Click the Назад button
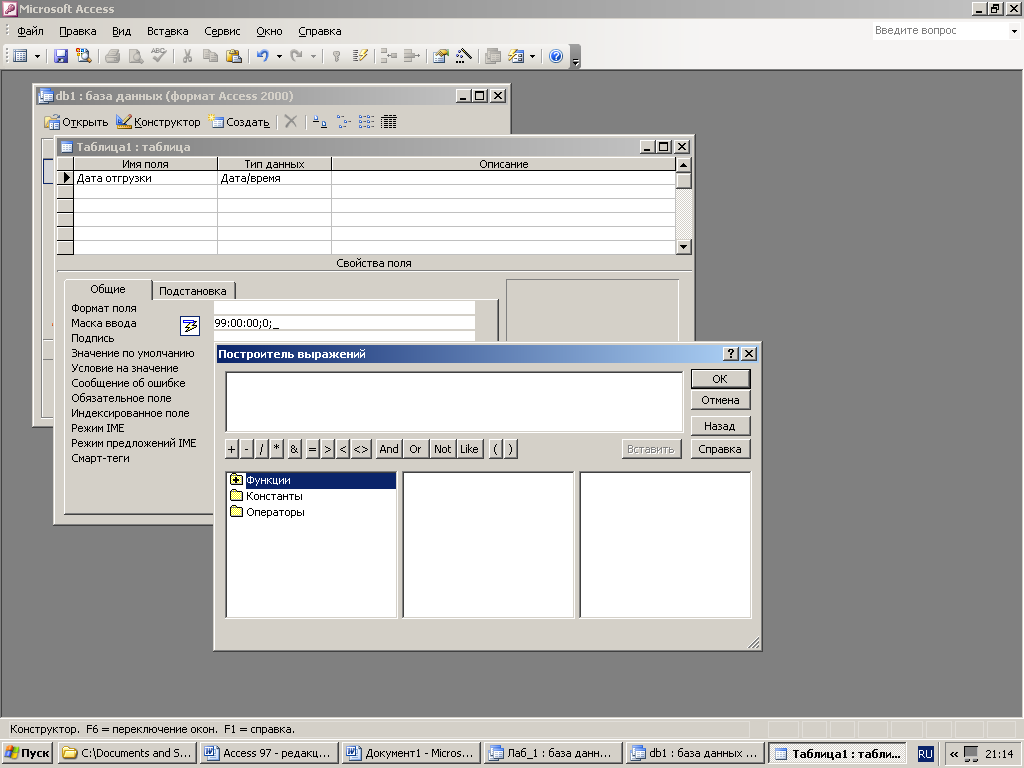This screenshot has width=1024, height=768. click(x=720, y=426)
